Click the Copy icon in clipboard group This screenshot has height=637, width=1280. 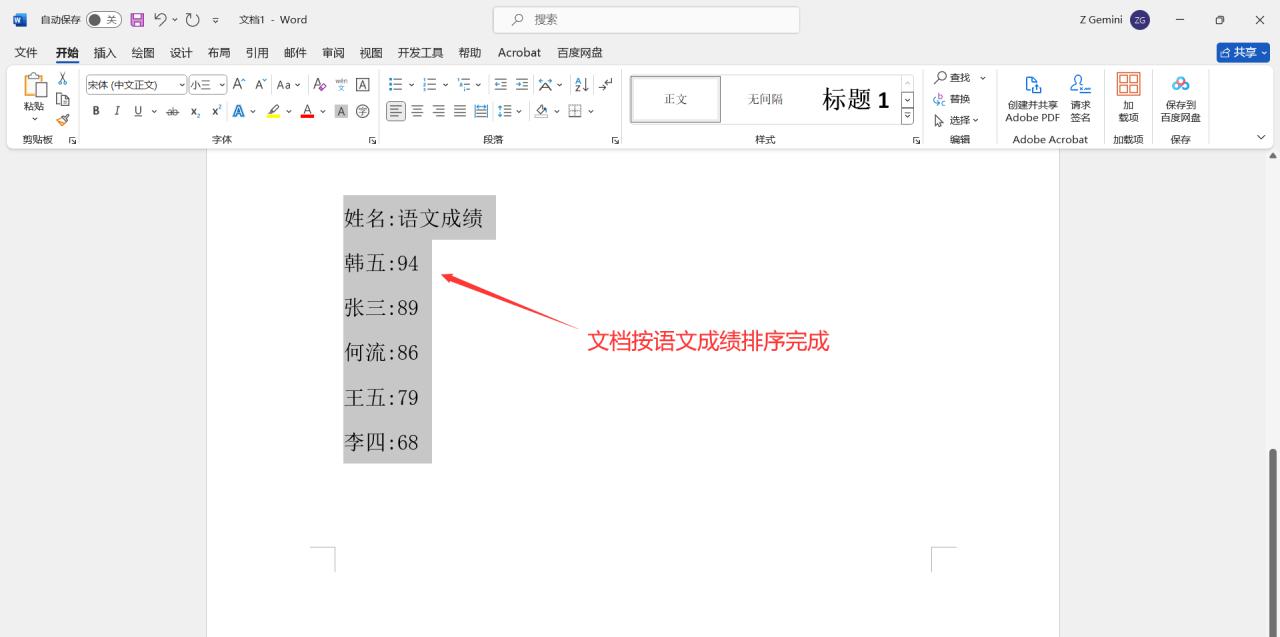click(62, 99)
